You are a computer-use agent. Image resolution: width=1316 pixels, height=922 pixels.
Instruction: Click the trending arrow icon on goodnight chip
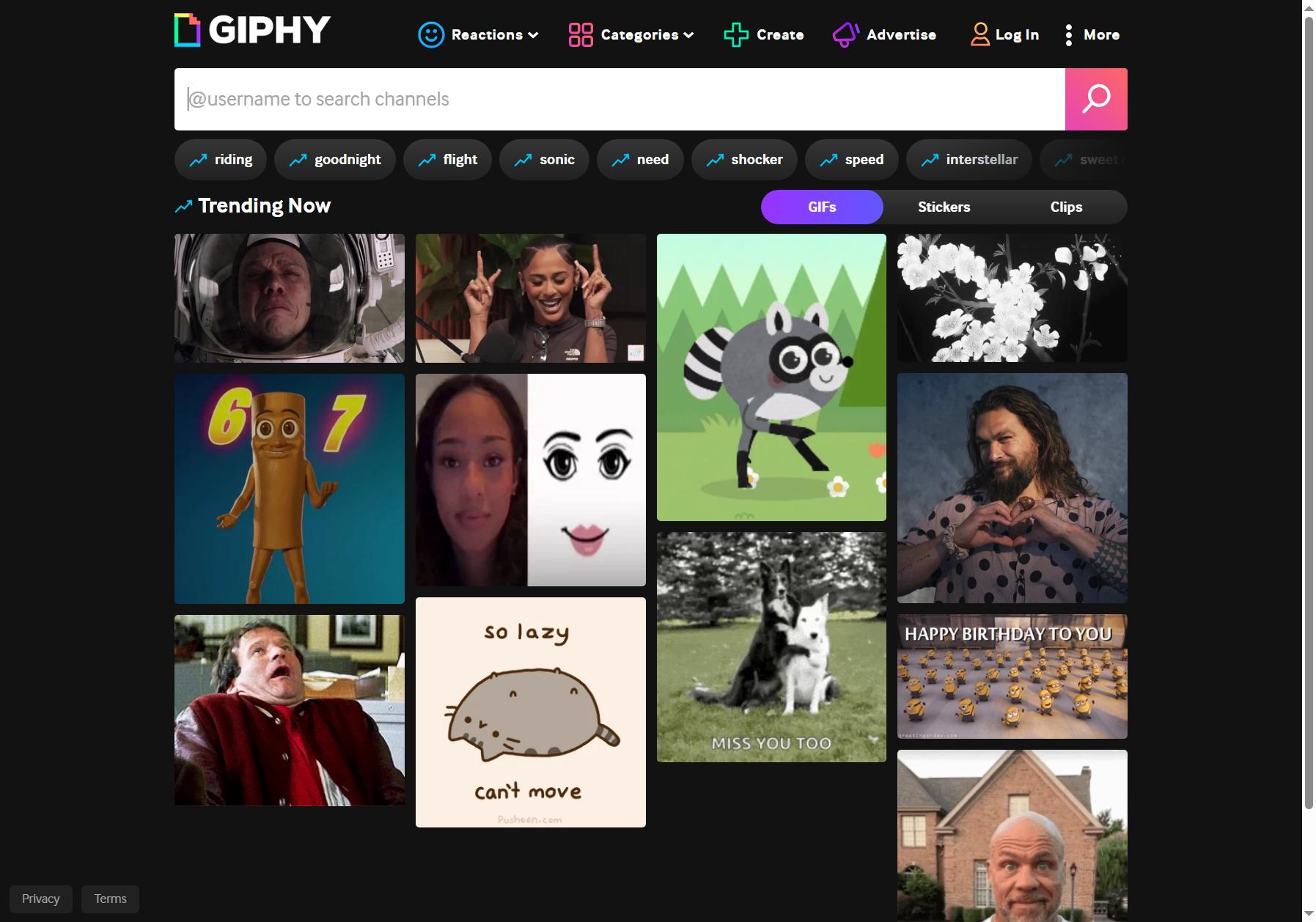(x=298, y=160)
